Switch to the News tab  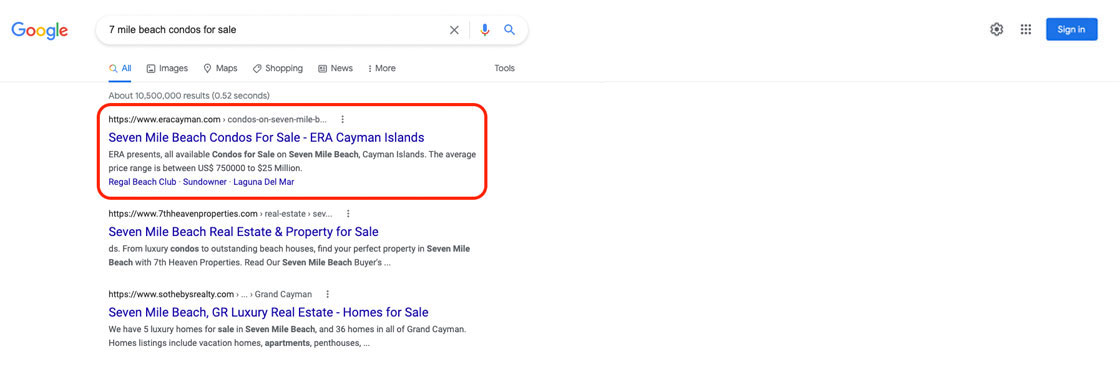pyautogui.click(x=335, y=69)
